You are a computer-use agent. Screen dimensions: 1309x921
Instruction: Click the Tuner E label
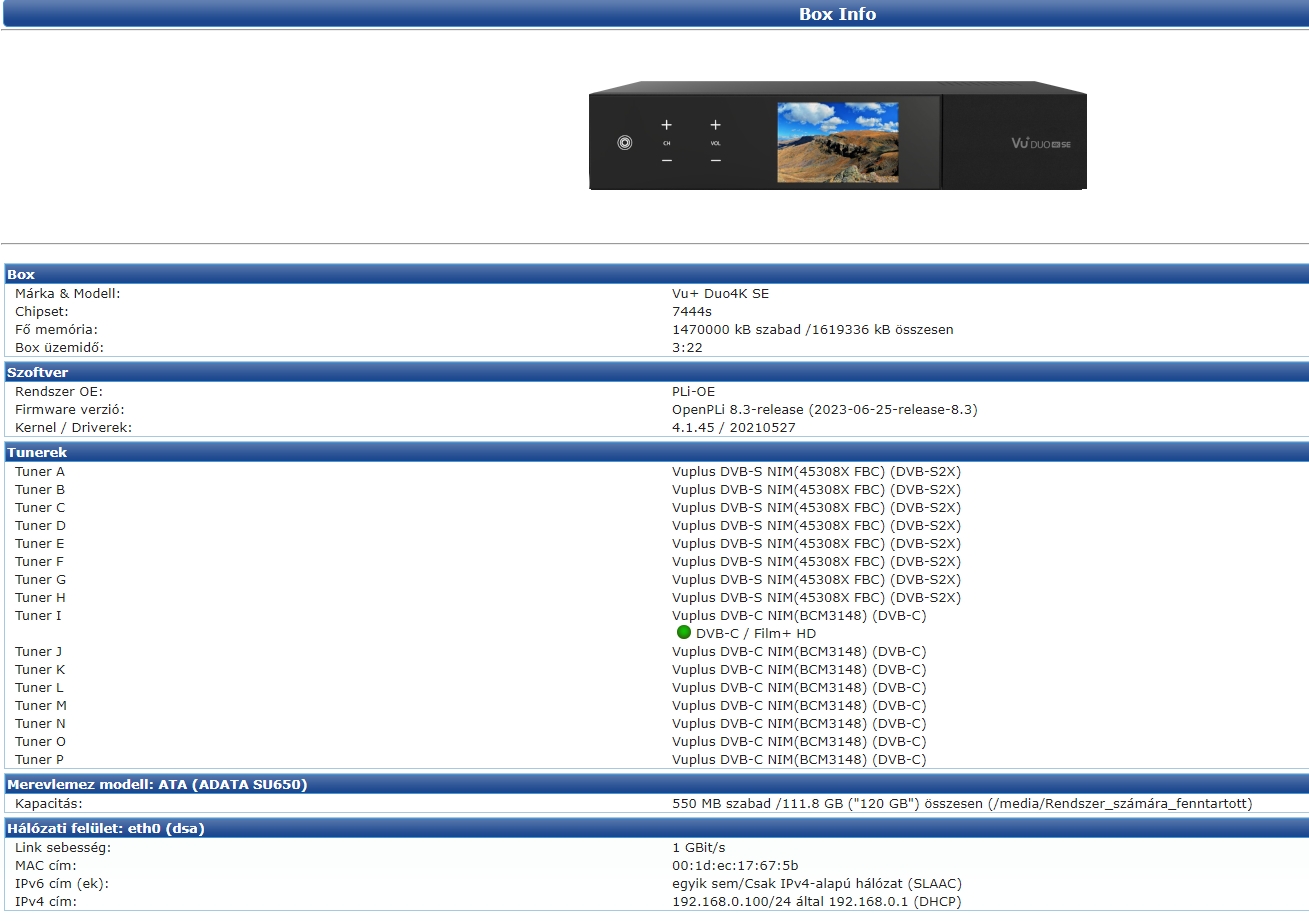pyautogui.click(x=40, y=544)
